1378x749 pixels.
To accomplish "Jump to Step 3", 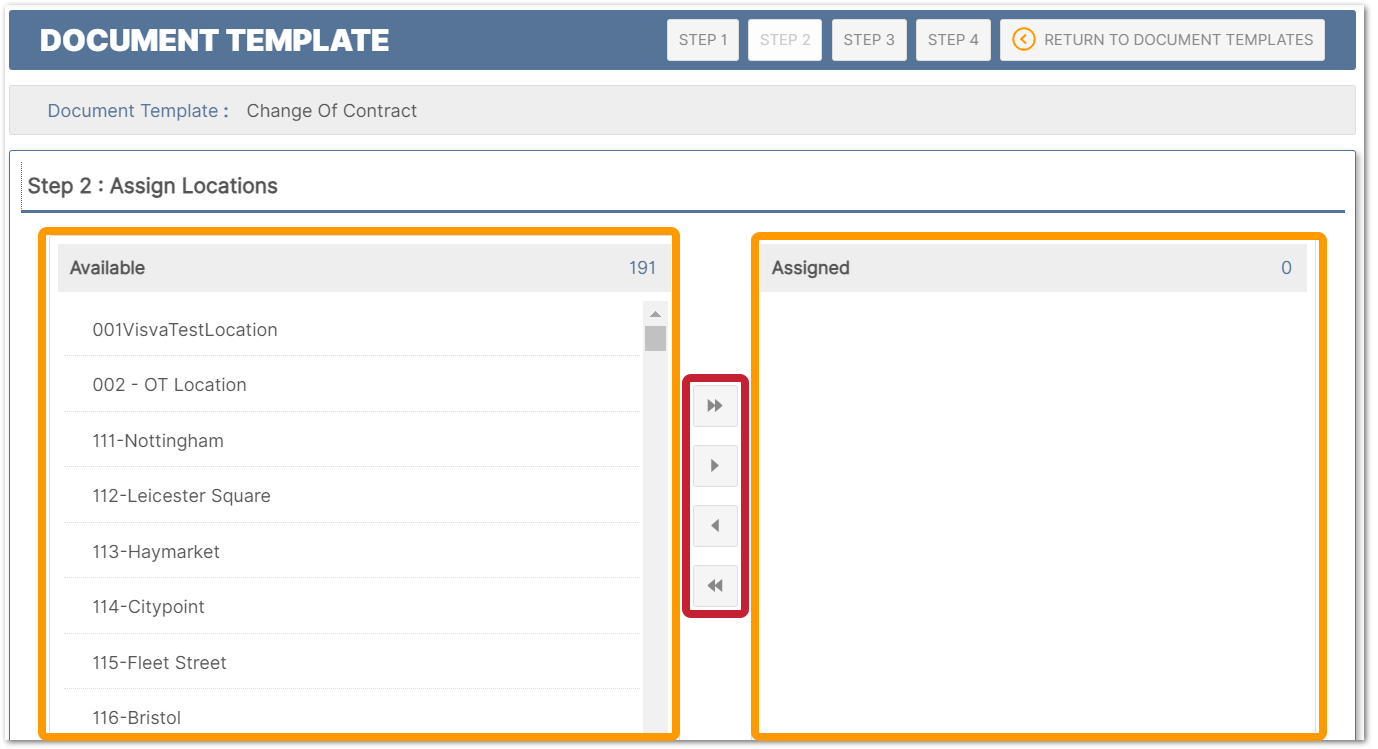I will point(869,40).
